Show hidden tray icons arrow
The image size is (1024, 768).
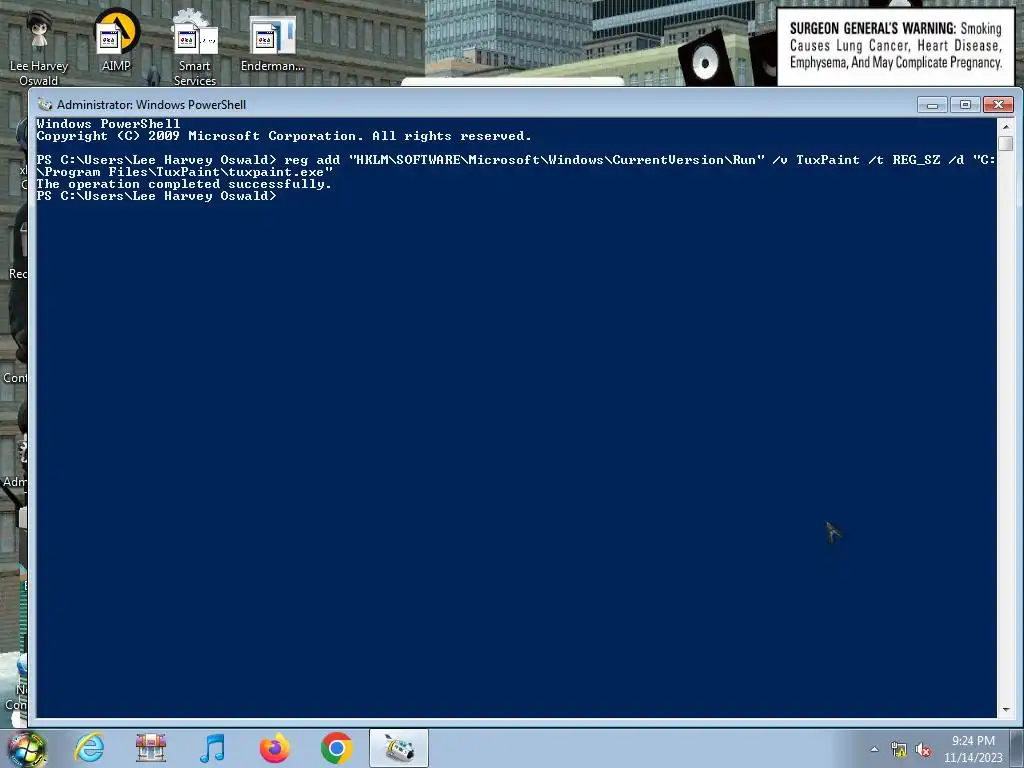(x=874, y=750)
